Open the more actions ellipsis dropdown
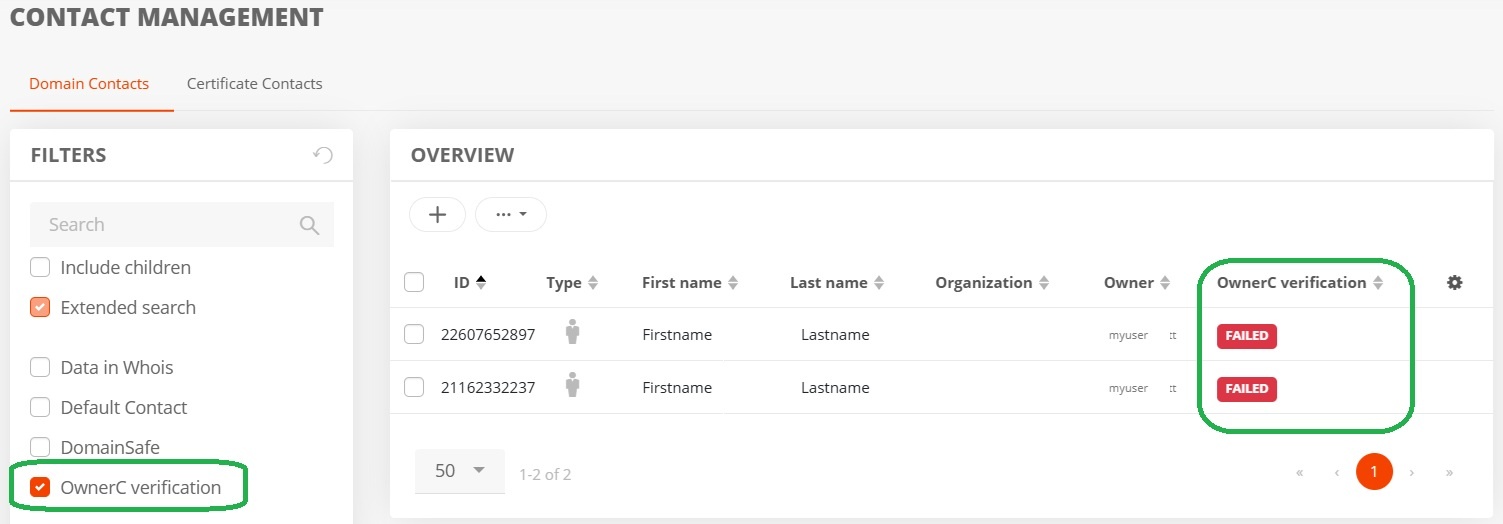Screen dimensions: 1503x524 point(511,214)
